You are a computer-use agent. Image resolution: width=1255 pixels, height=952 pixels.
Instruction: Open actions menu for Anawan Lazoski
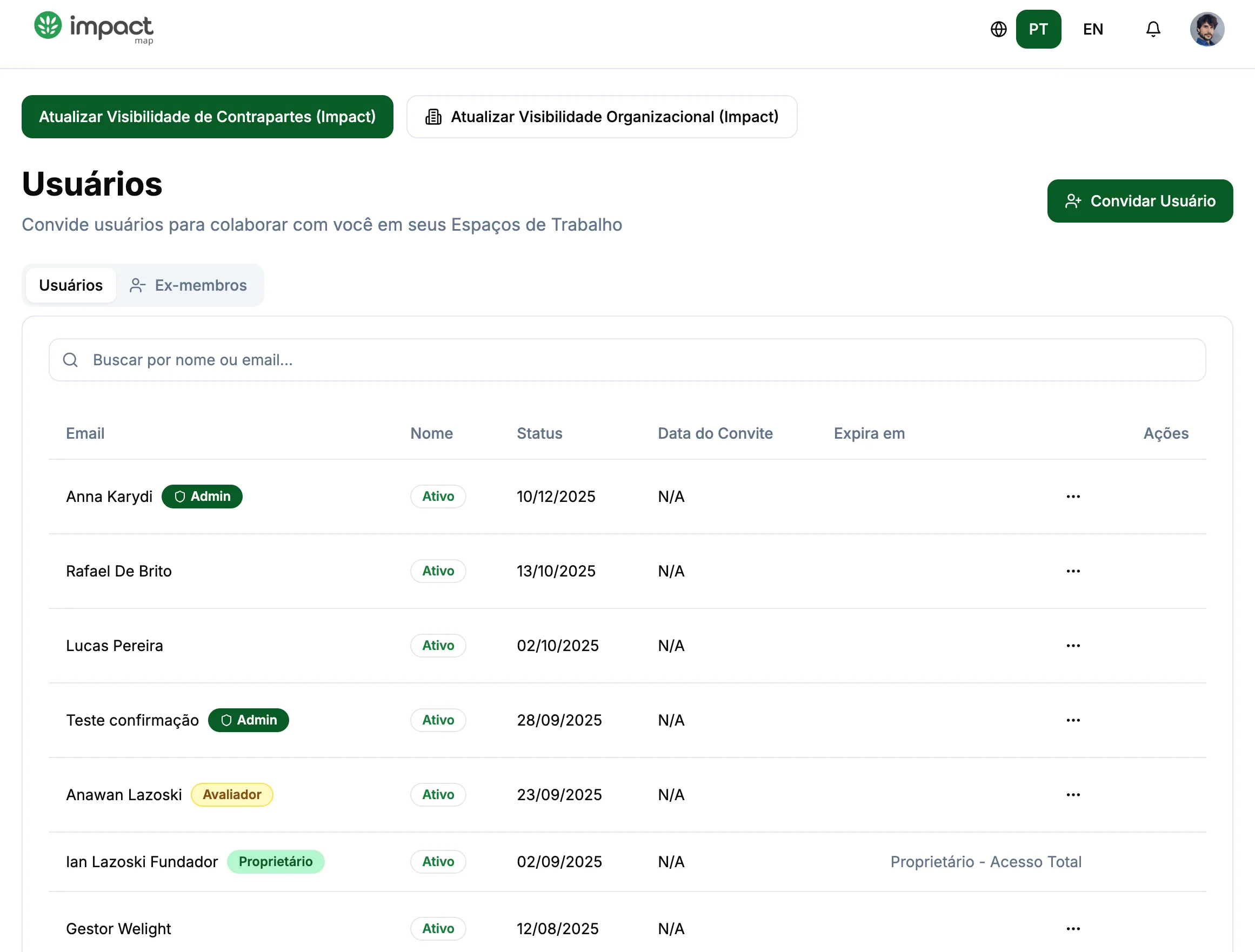[1072, 794]
